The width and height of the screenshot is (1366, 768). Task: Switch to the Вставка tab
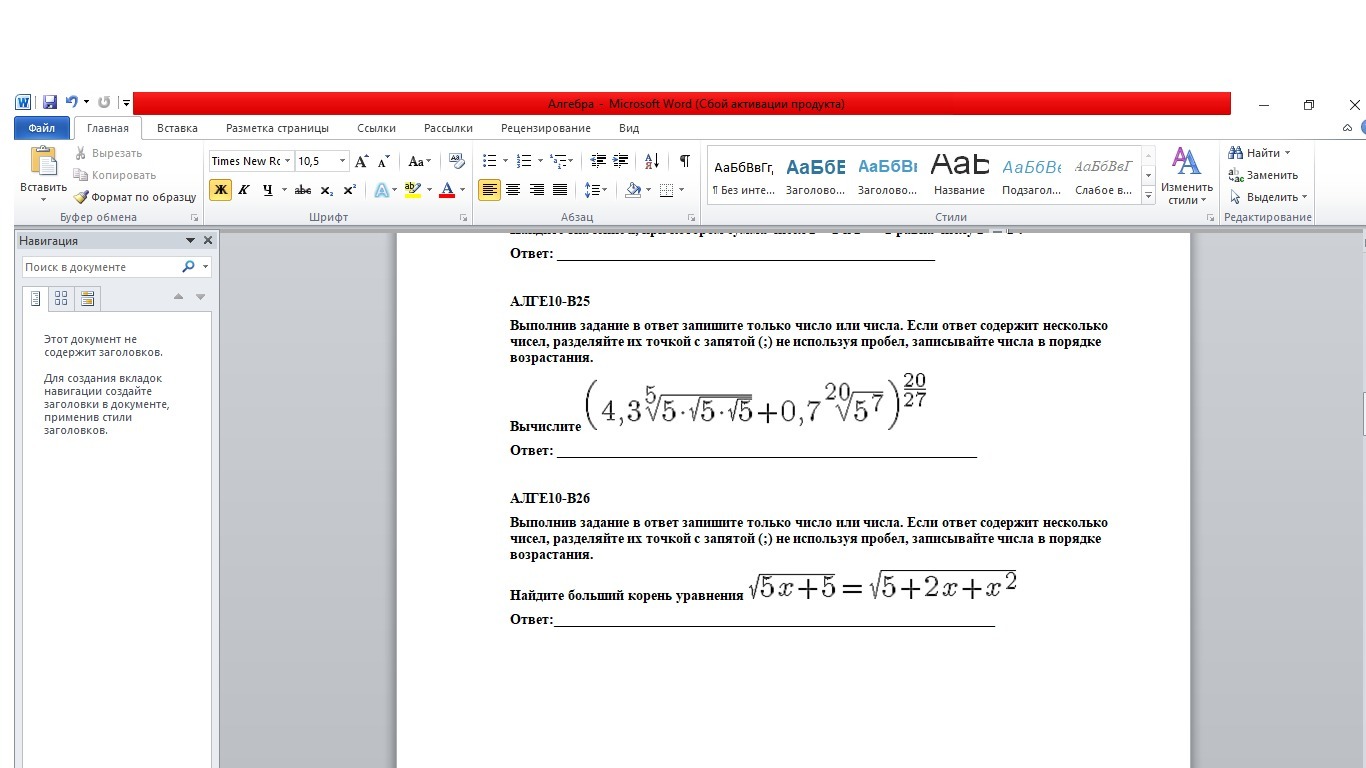(177, 128)
